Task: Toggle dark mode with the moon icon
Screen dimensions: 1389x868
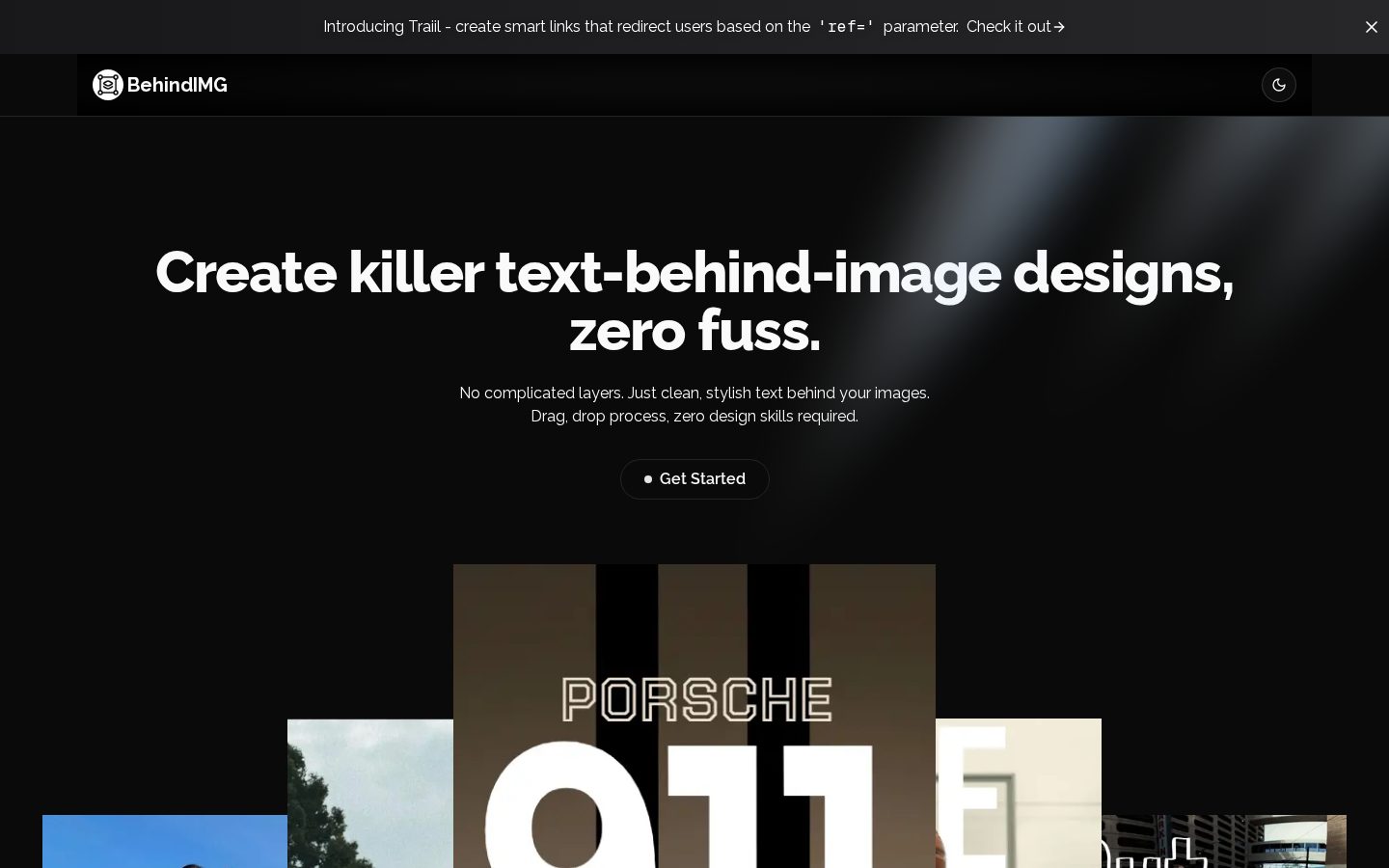Action: click(x=1279, y=85)
